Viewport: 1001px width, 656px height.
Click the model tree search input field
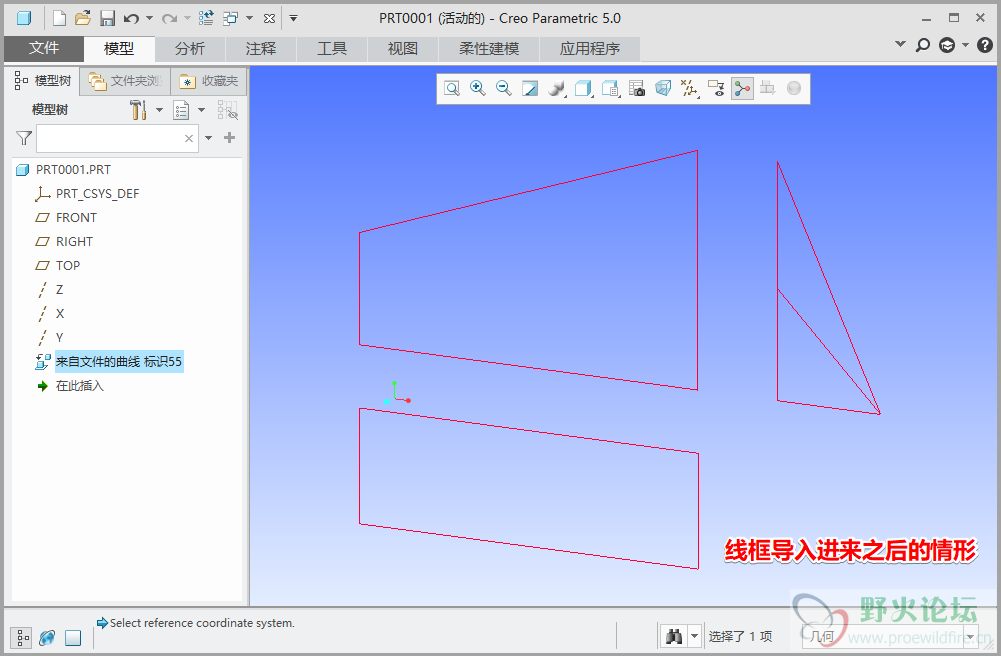coord(110,139)
